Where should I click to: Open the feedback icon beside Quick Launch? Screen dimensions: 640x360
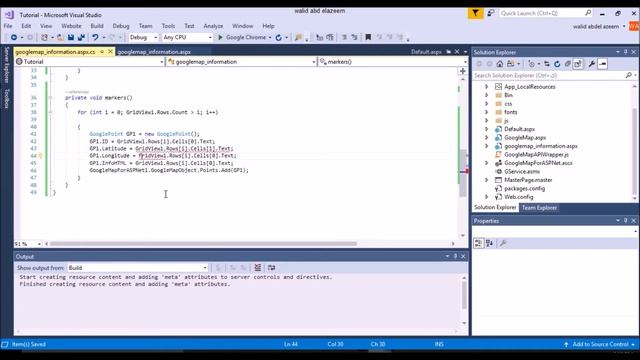pyautogui.click(x=491, y=13)
